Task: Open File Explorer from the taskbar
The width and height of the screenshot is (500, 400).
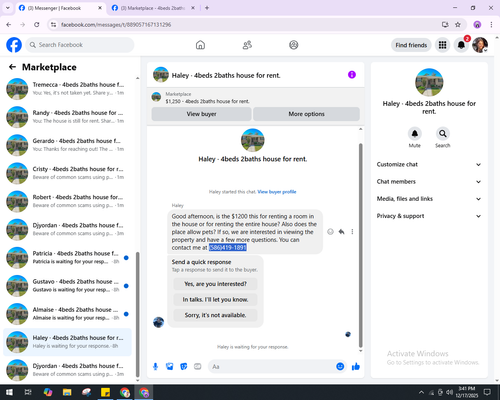Action: [x=67, y=392]
